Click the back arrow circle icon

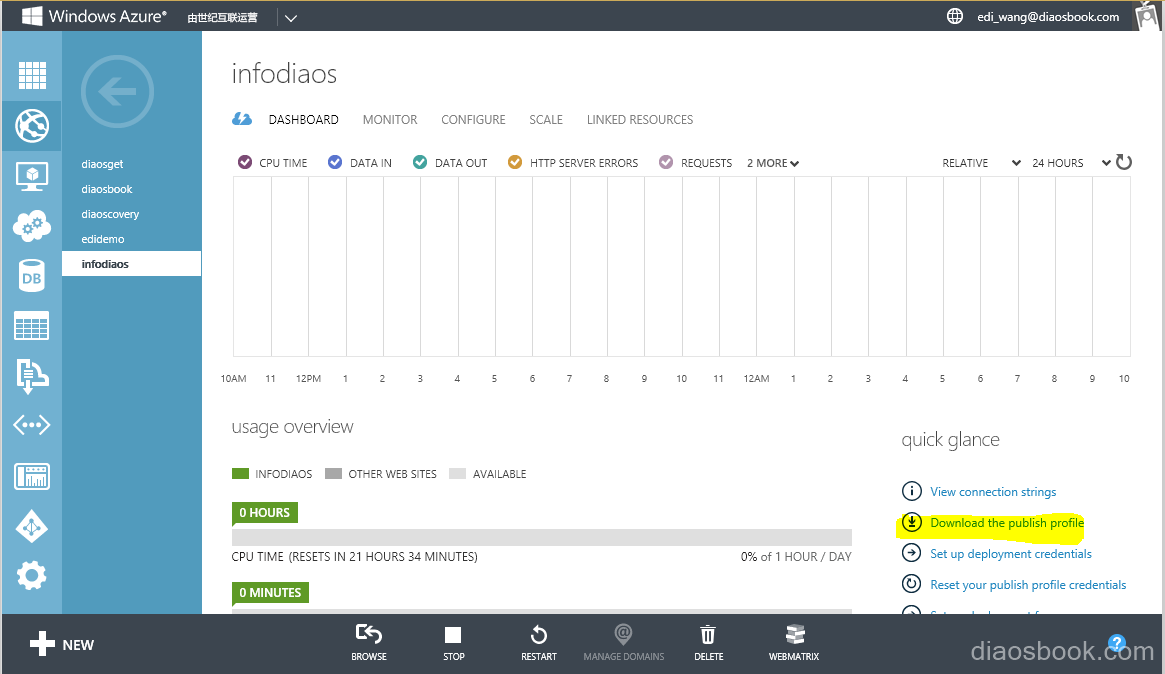117,92
